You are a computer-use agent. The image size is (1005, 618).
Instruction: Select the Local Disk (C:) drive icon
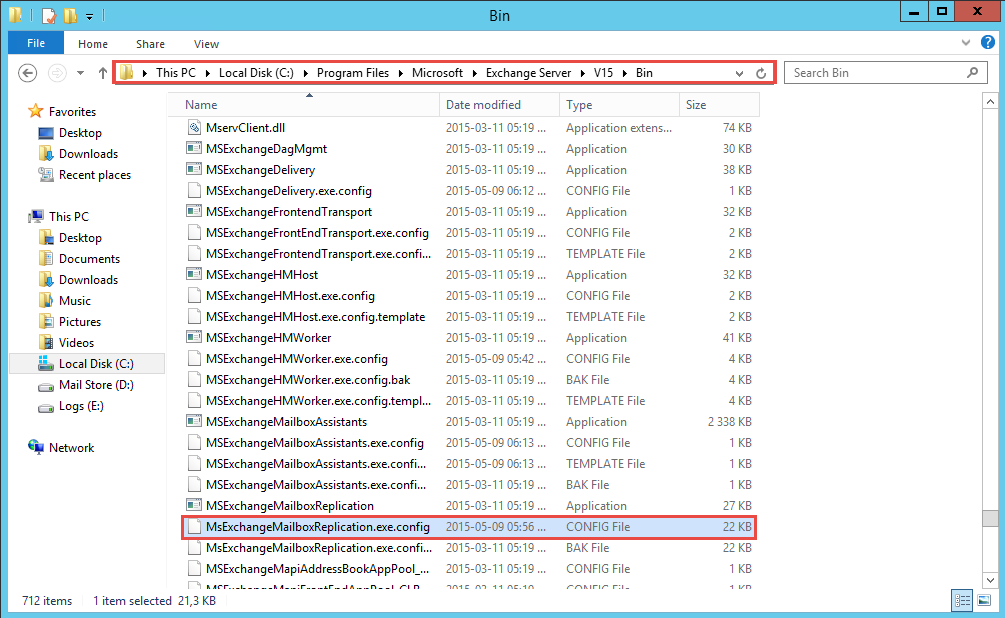[46, 363]
